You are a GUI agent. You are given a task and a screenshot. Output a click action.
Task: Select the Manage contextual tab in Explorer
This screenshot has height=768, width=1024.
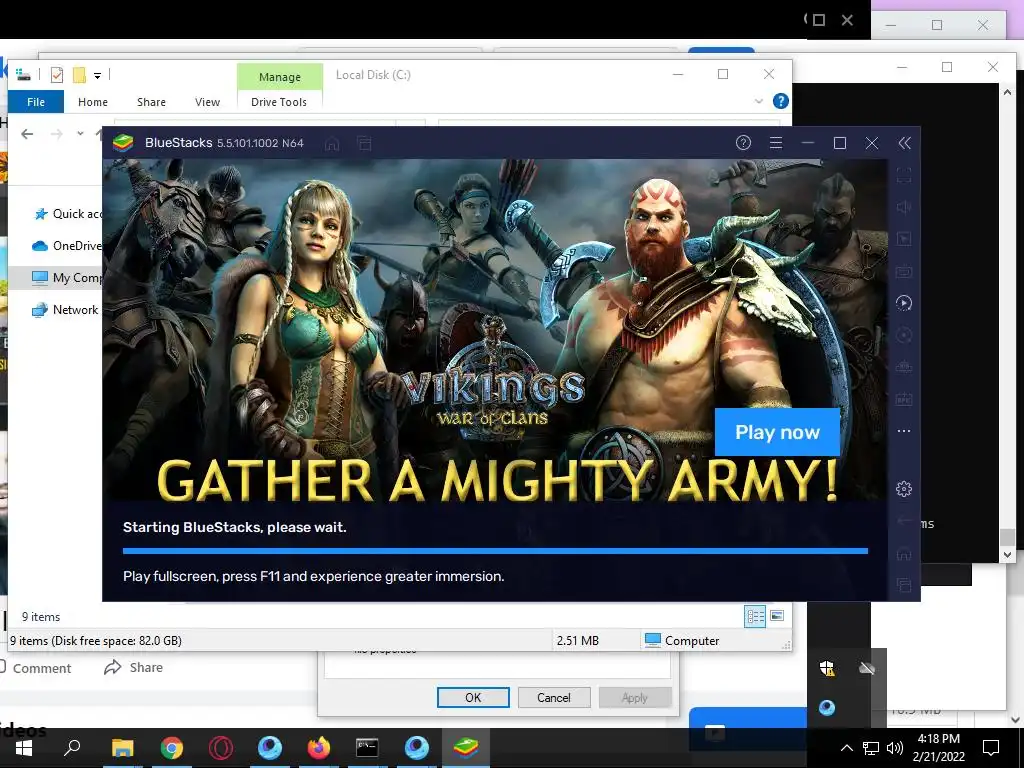point(280,76)
